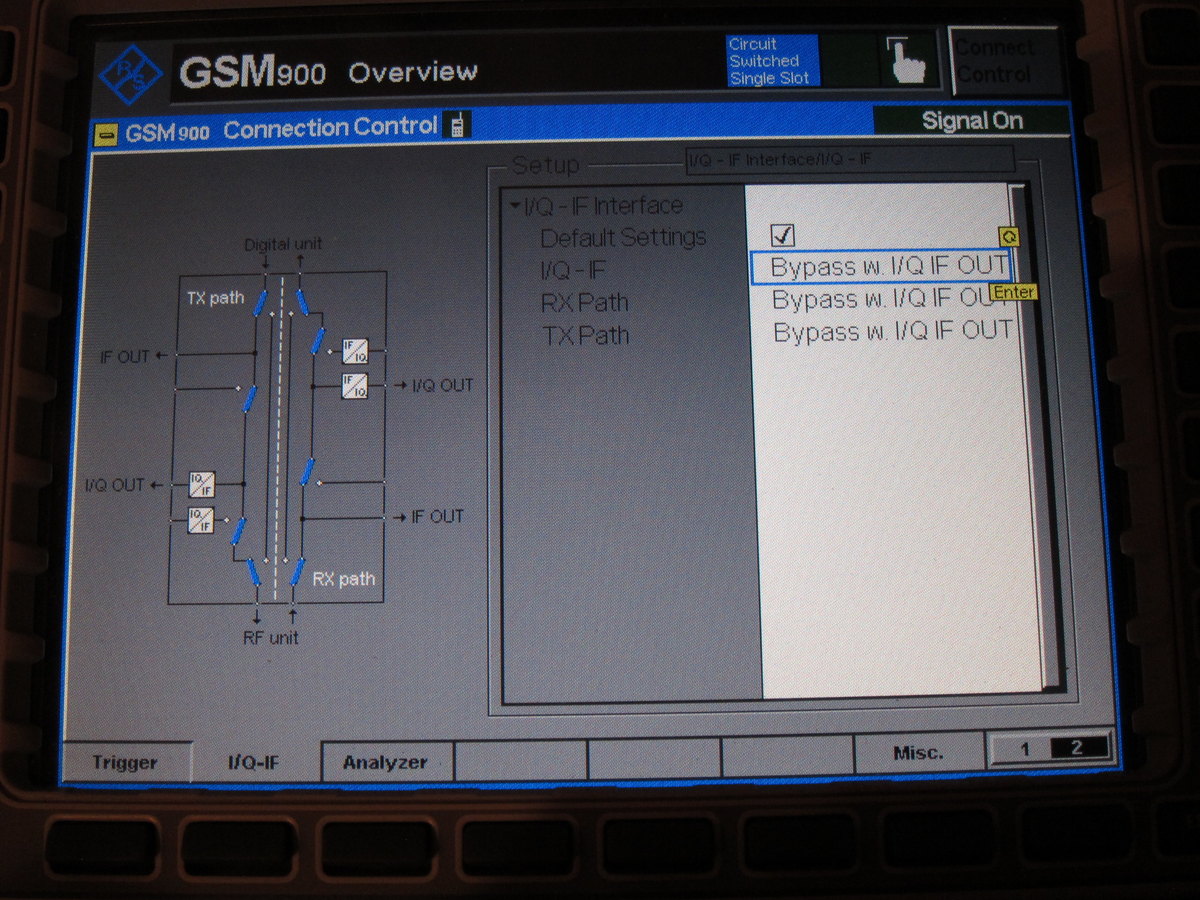Click the RF unit label in diagram

[x=271, y=637]
